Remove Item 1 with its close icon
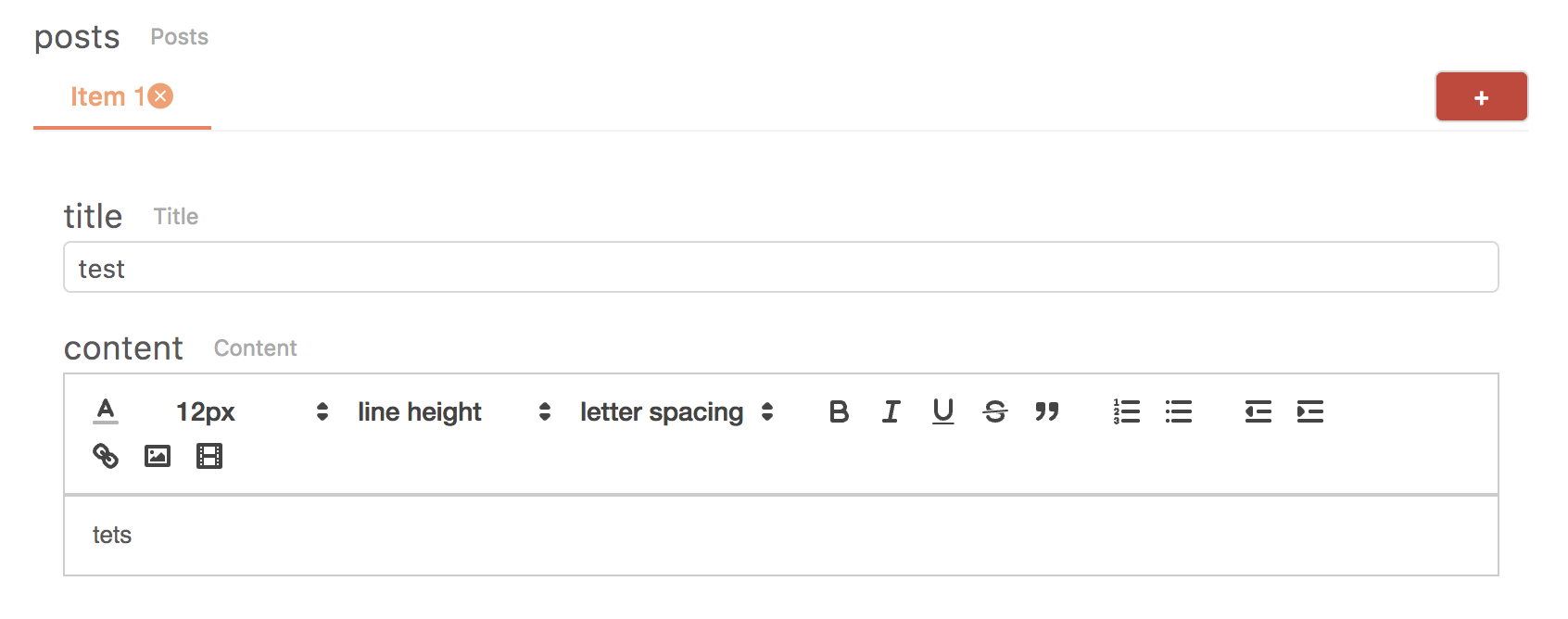The width and height of the screenshot is (1568, 619). [161, 96]
